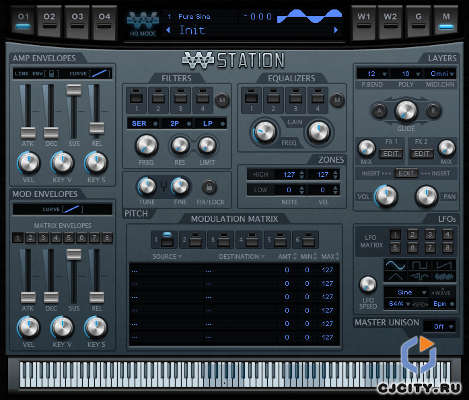The width and height of the screenshot is (469, 400).
Task: Click the layer VOL knob
Action: coord(386,196)
